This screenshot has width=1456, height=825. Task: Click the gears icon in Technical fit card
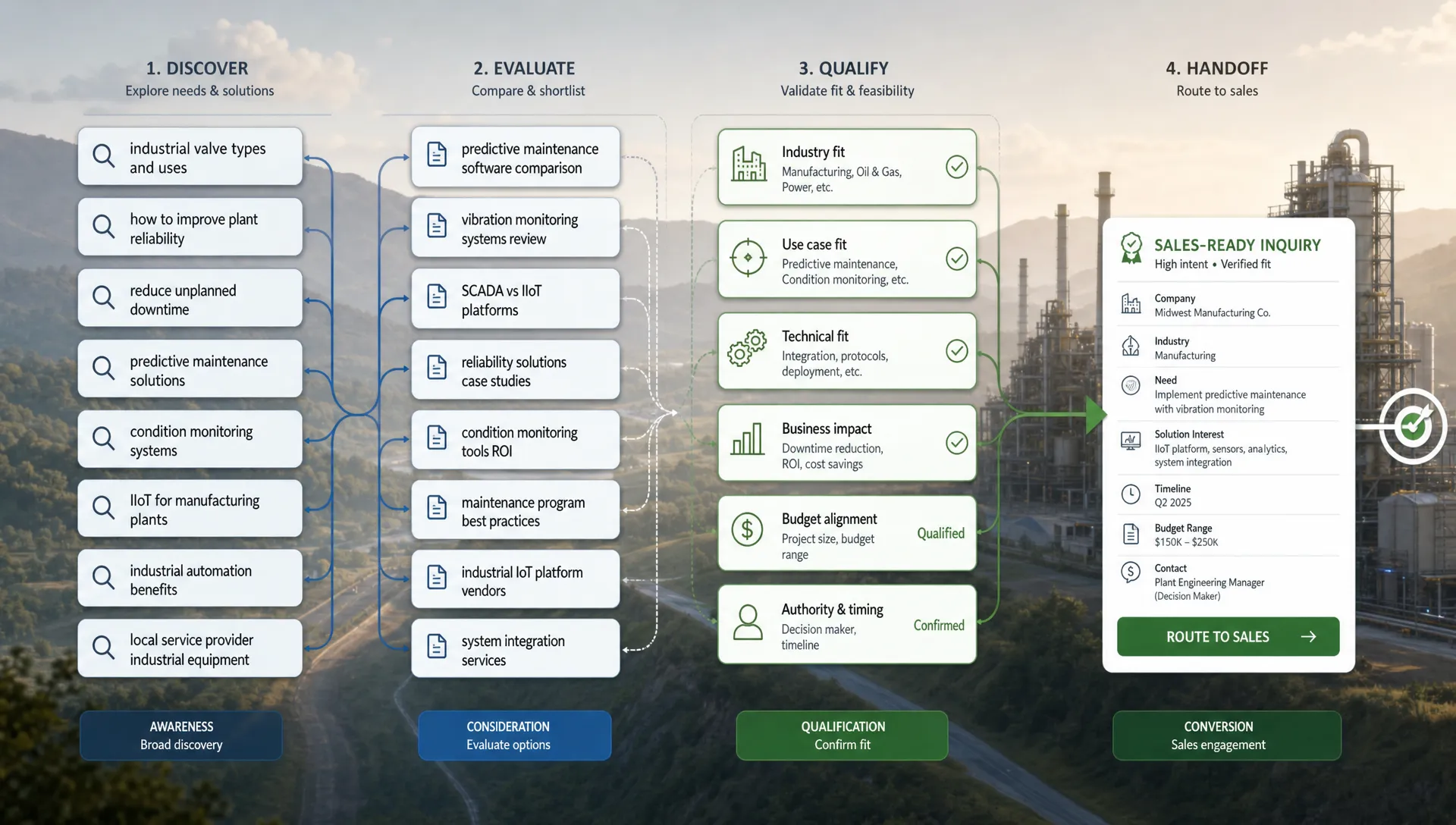click(x=747, y=349)
